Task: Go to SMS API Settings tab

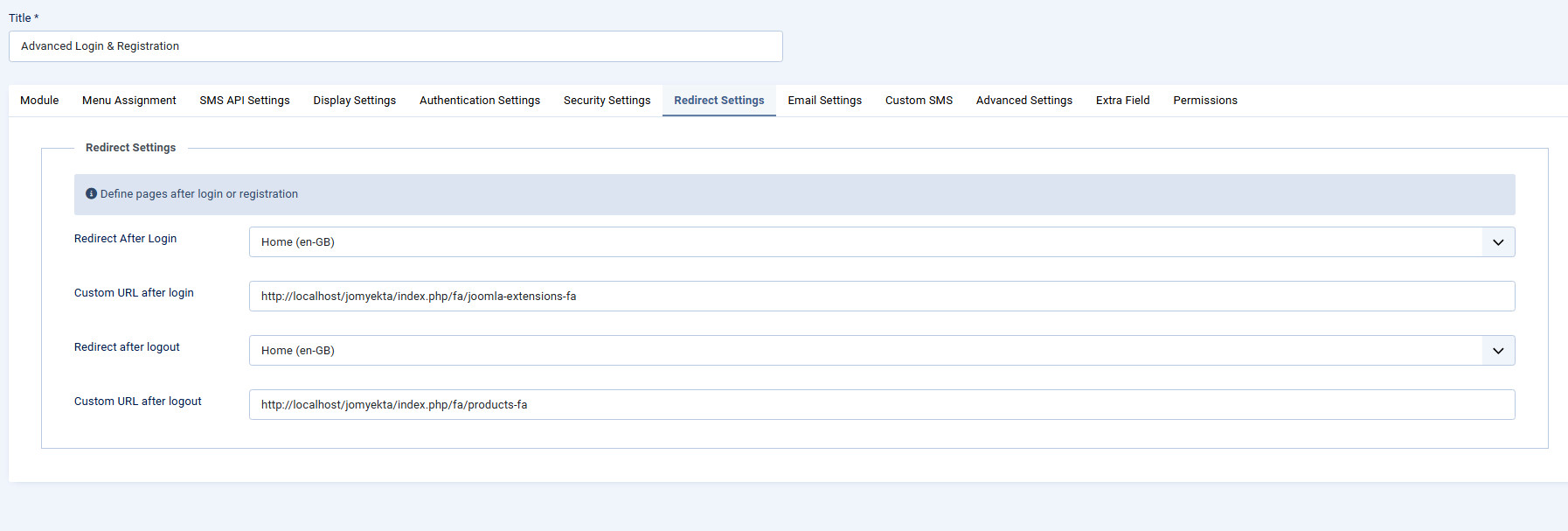Action: point(245,101)
